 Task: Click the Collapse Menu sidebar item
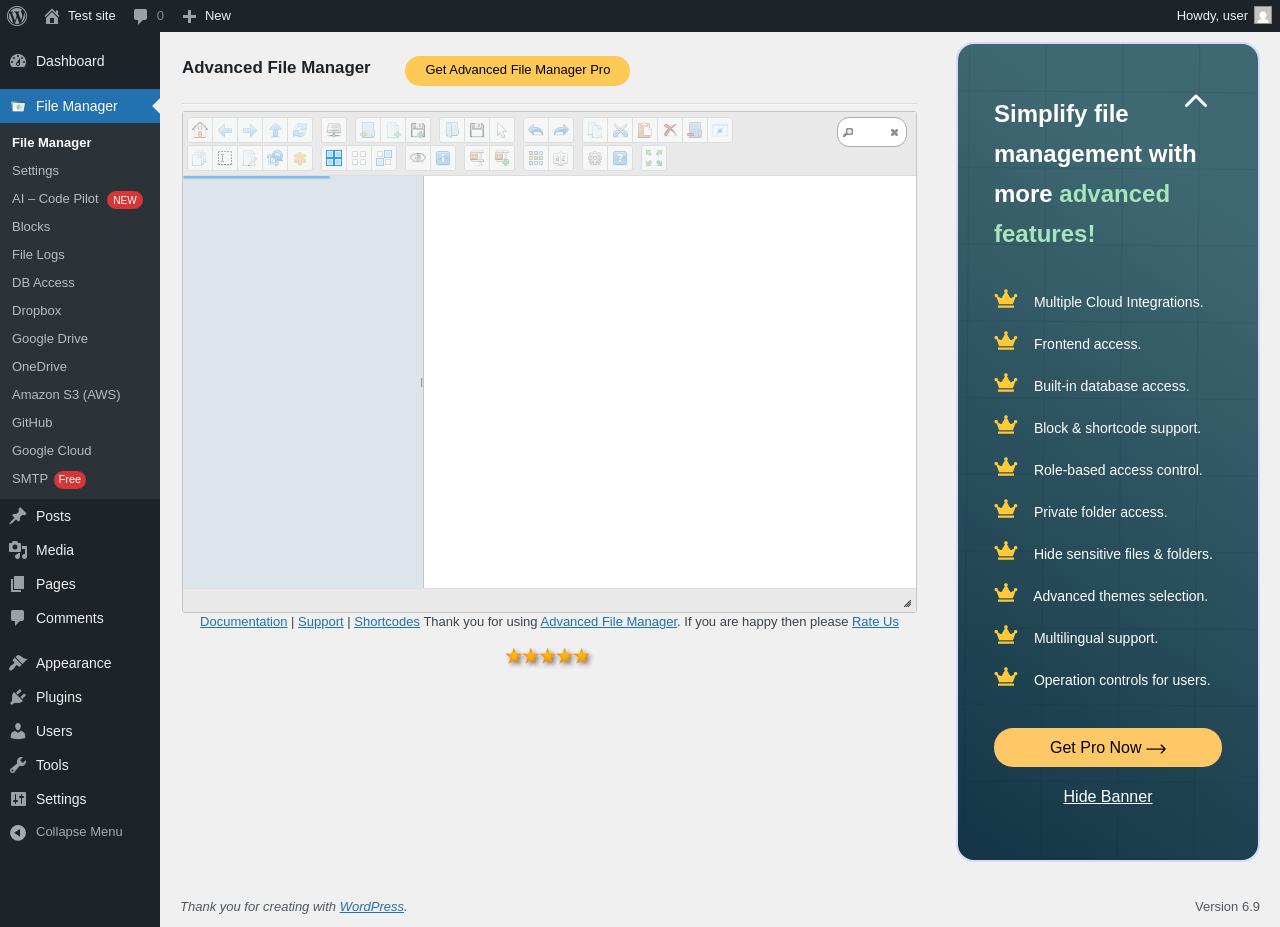[80, 832]
